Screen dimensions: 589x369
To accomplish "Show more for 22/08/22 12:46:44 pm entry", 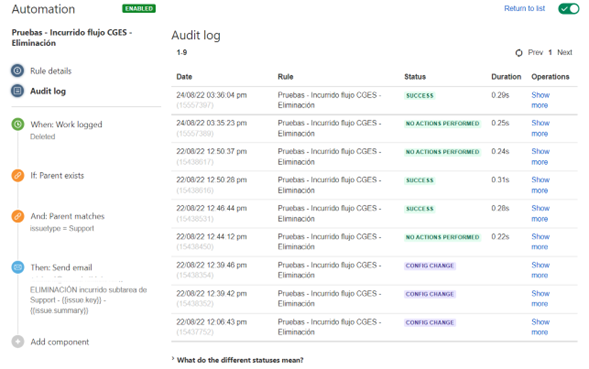I will pyautogui.click(x=540, y=213).
